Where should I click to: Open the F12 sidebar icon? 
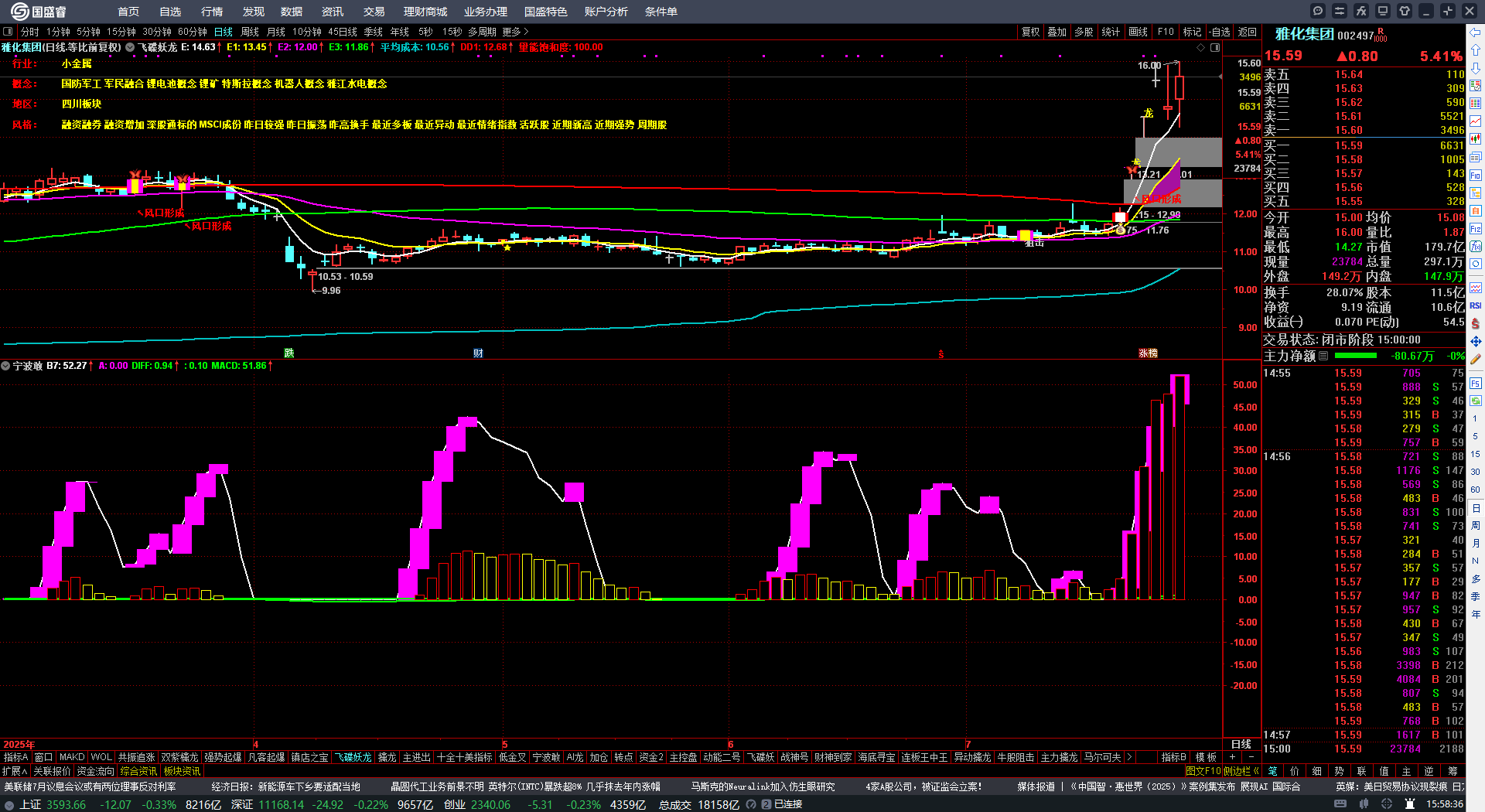(x=1476, y=229)
